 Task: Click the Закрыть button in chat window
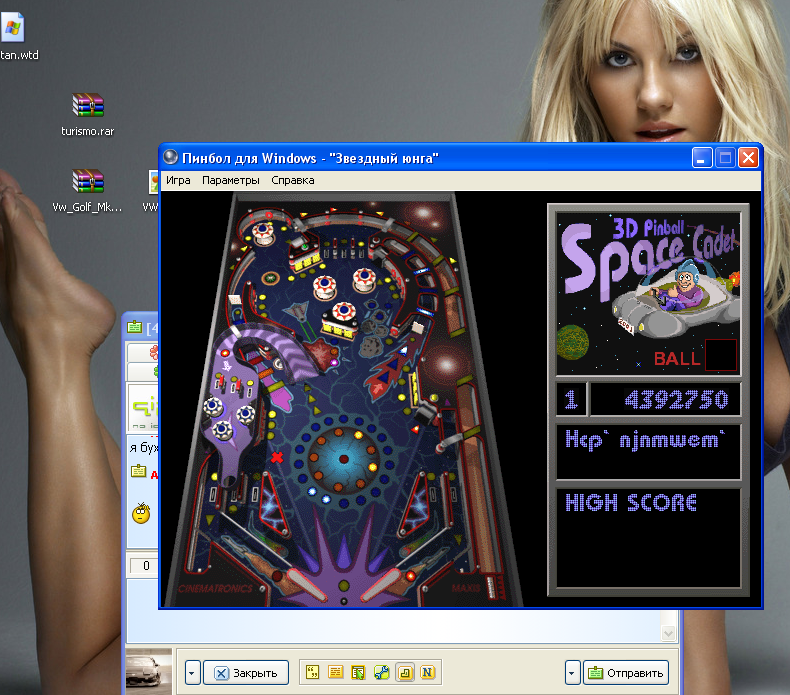click(x=246, y=673)
